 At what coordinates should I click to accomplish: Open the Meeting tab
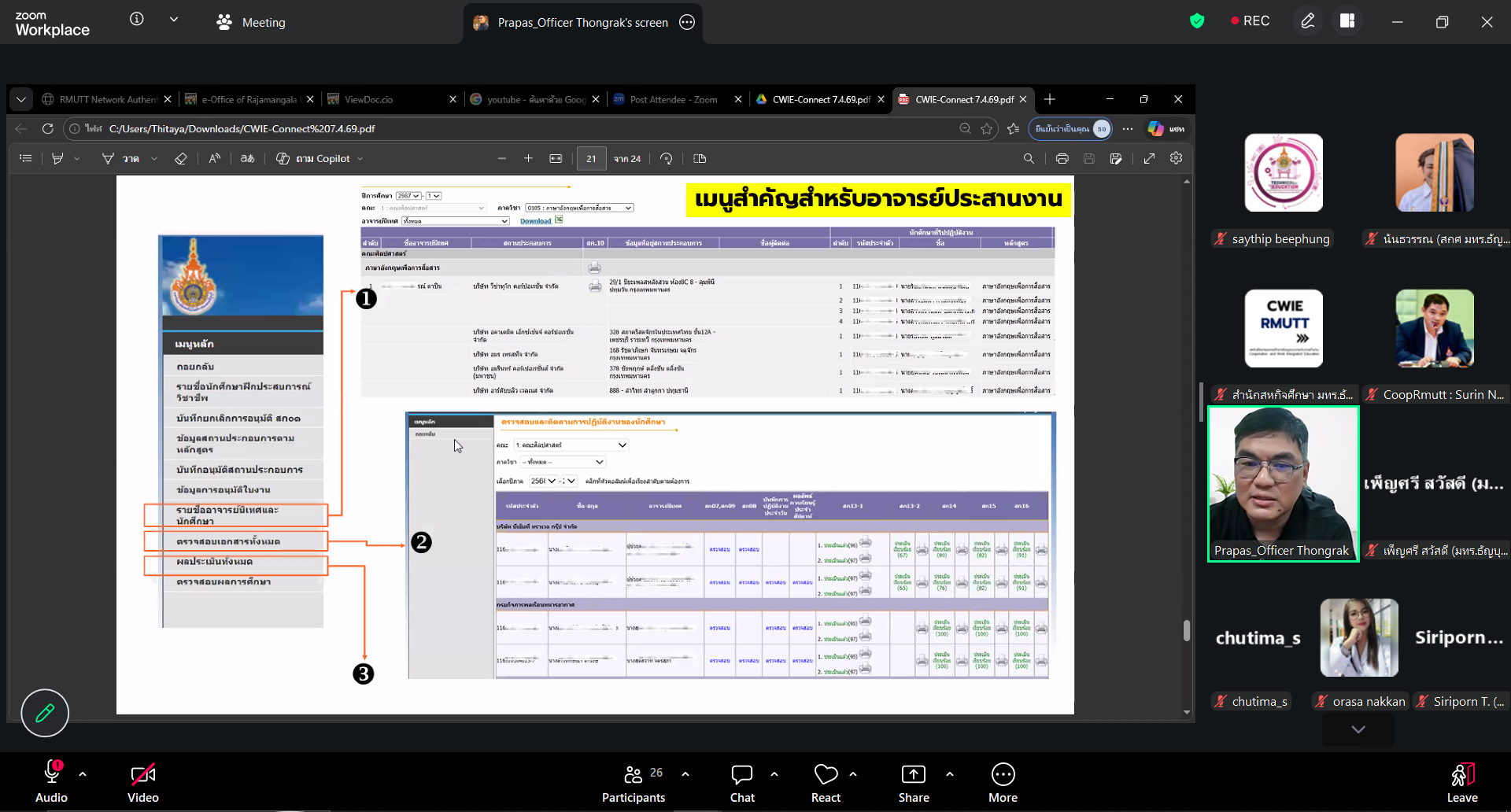(251, 23)
